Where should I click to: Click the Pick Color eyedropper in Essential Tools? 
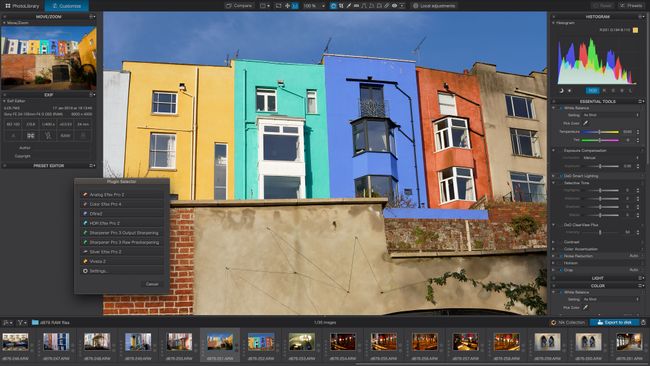(x=586, y=123)
